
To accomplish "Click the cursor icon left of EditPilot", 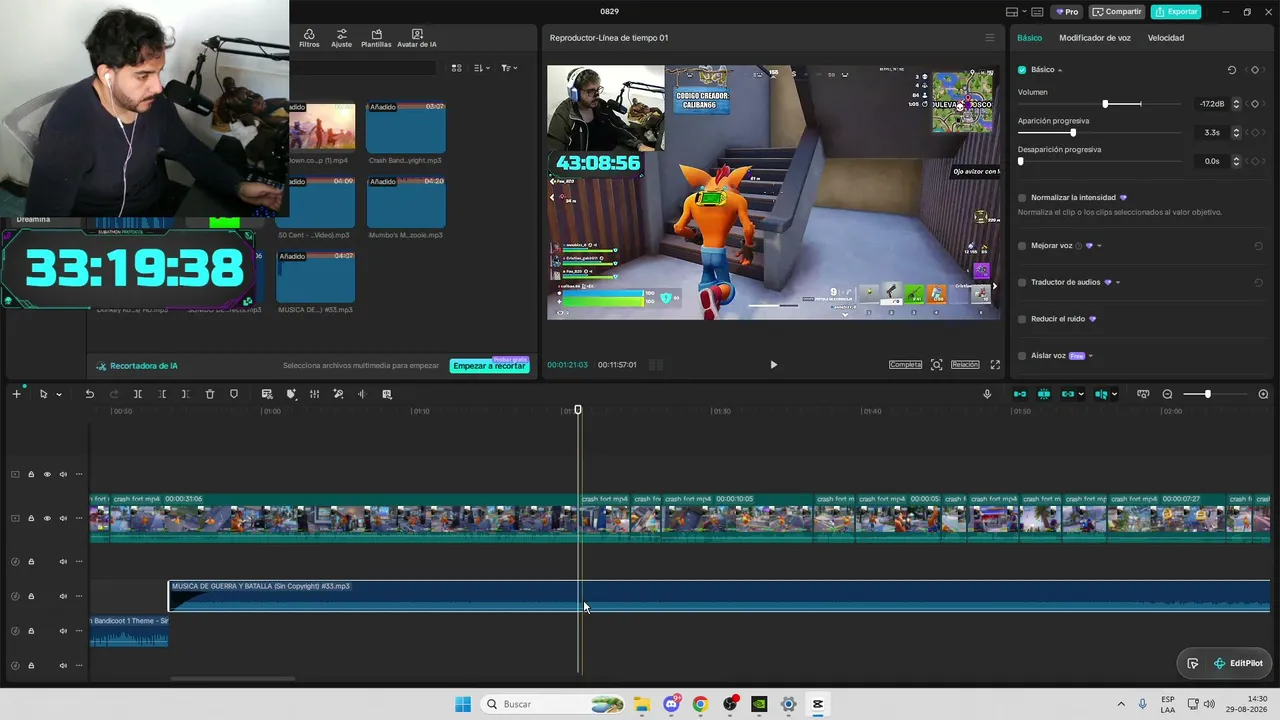I will click(1193, 663).
